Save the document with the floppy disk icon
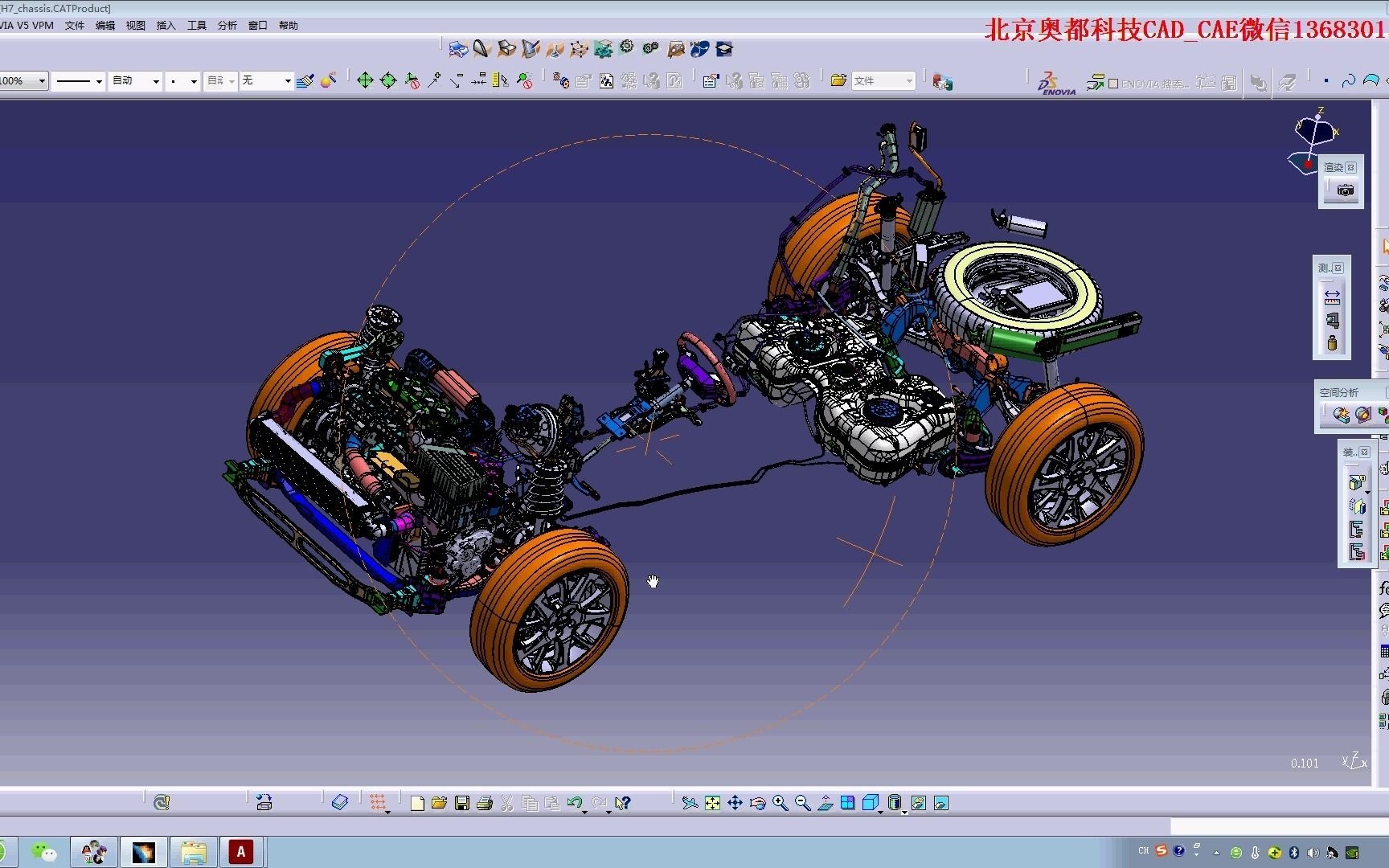 461,803
